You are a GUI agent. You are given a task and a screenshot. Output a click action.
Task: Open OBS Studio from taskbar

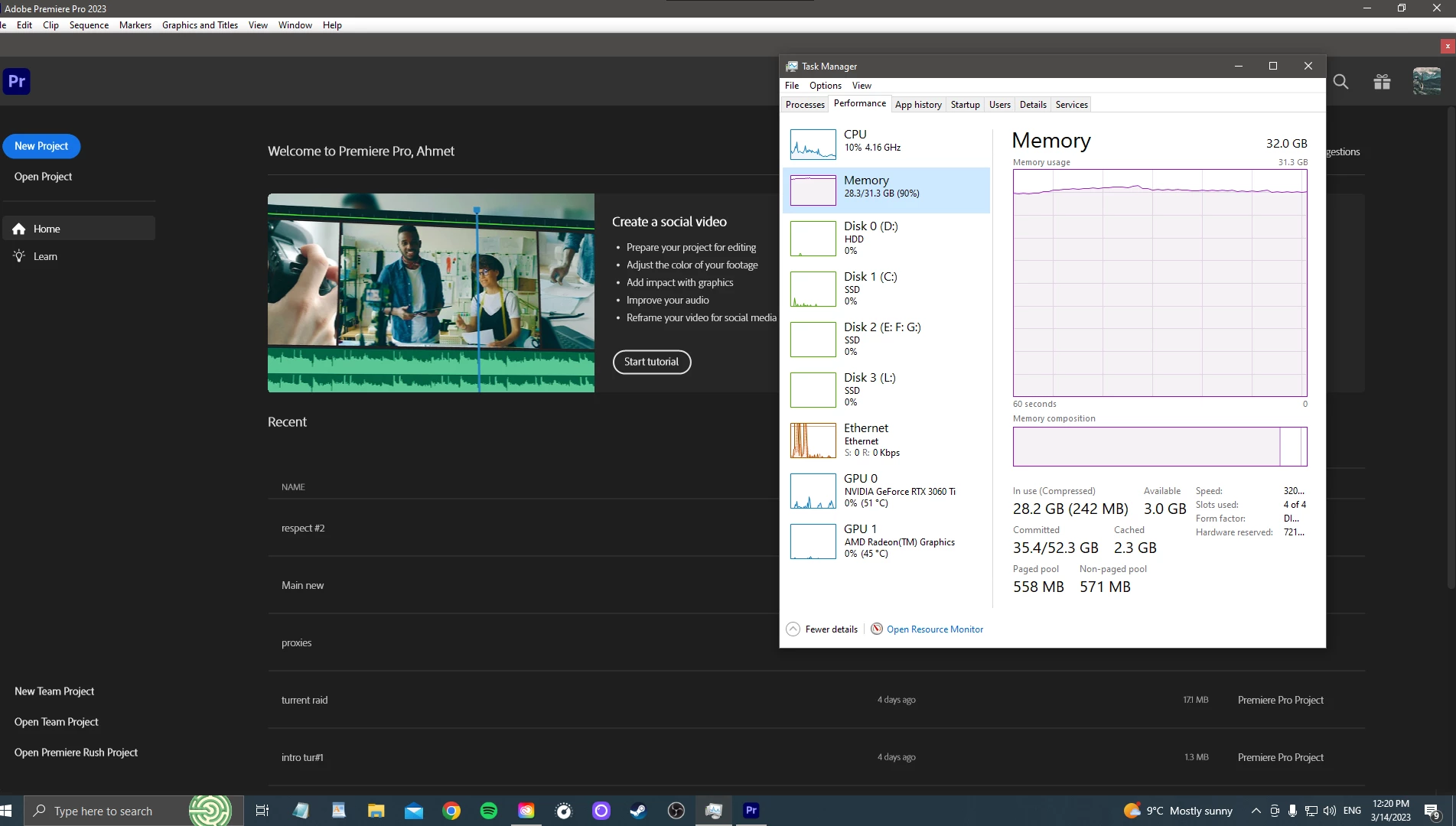tap(676, 811)
